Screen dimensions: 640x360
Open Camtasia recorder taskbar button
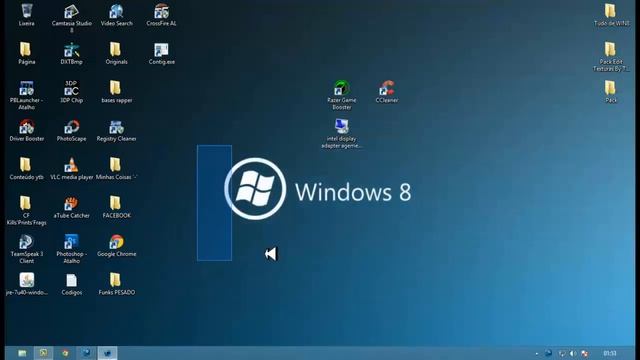pyautogui.click(x=43, y=353)
